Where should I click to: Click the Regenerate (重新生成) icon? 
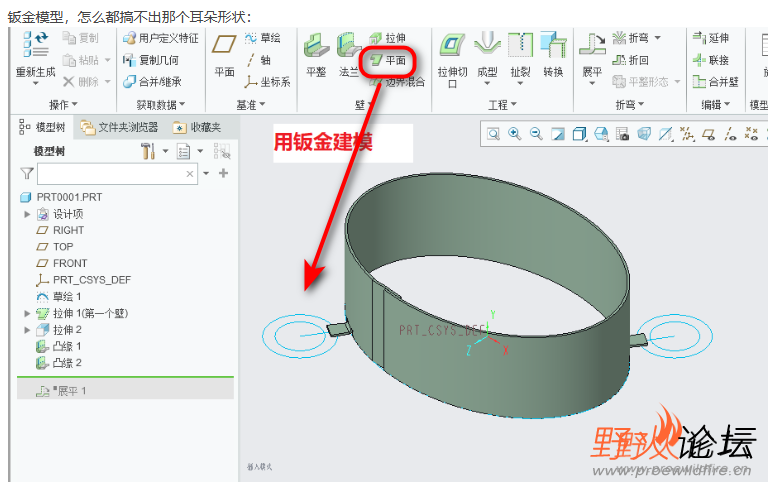pos(35,44)
